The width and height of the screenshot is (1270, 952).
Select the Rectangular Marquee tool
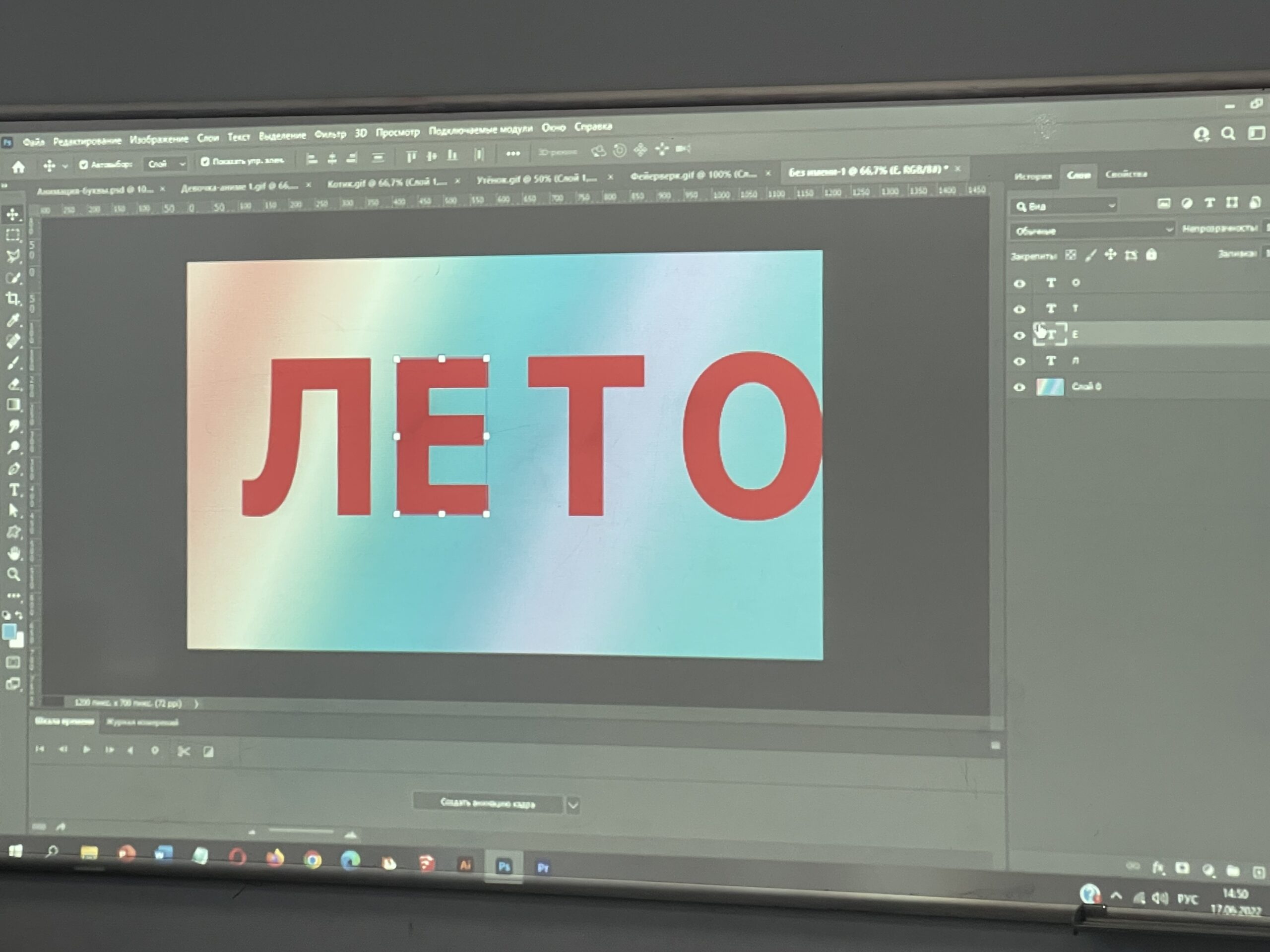pos(12,236)
